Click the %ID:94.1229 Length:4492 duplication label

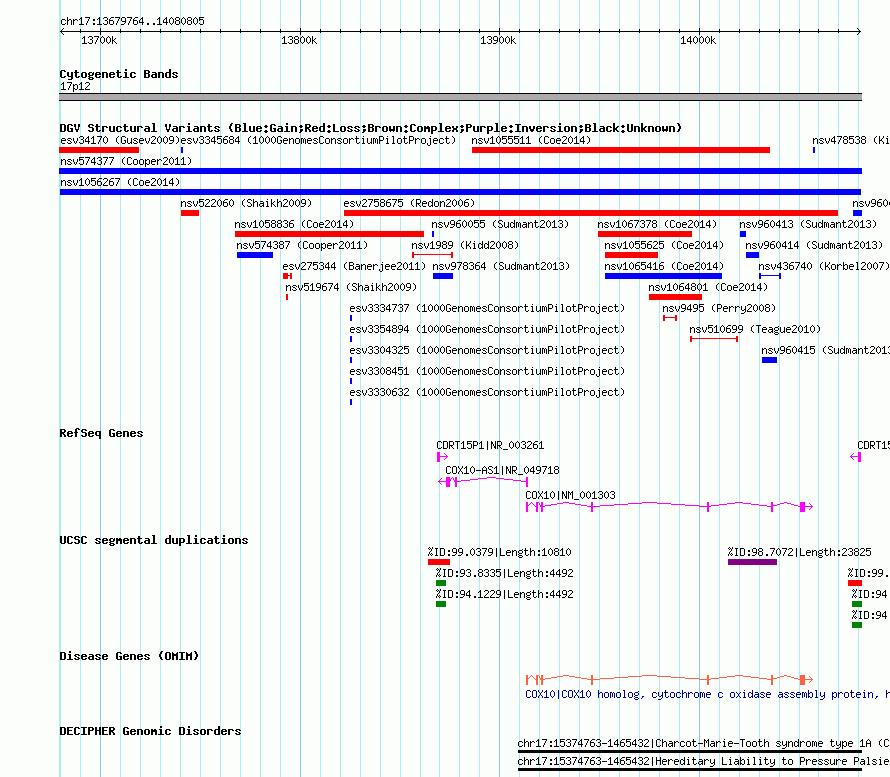point(505,594)
